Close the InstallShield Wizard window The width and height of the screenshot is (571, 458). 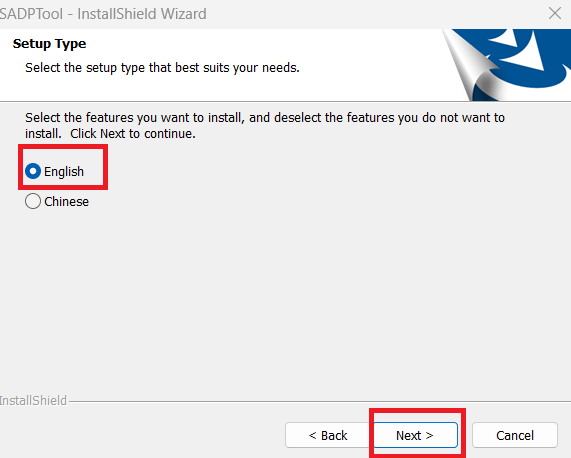[555, 13]
